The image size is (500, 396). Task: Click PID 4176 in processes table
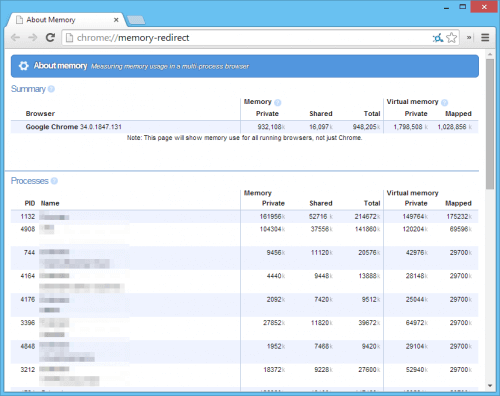tap(28, 299)
